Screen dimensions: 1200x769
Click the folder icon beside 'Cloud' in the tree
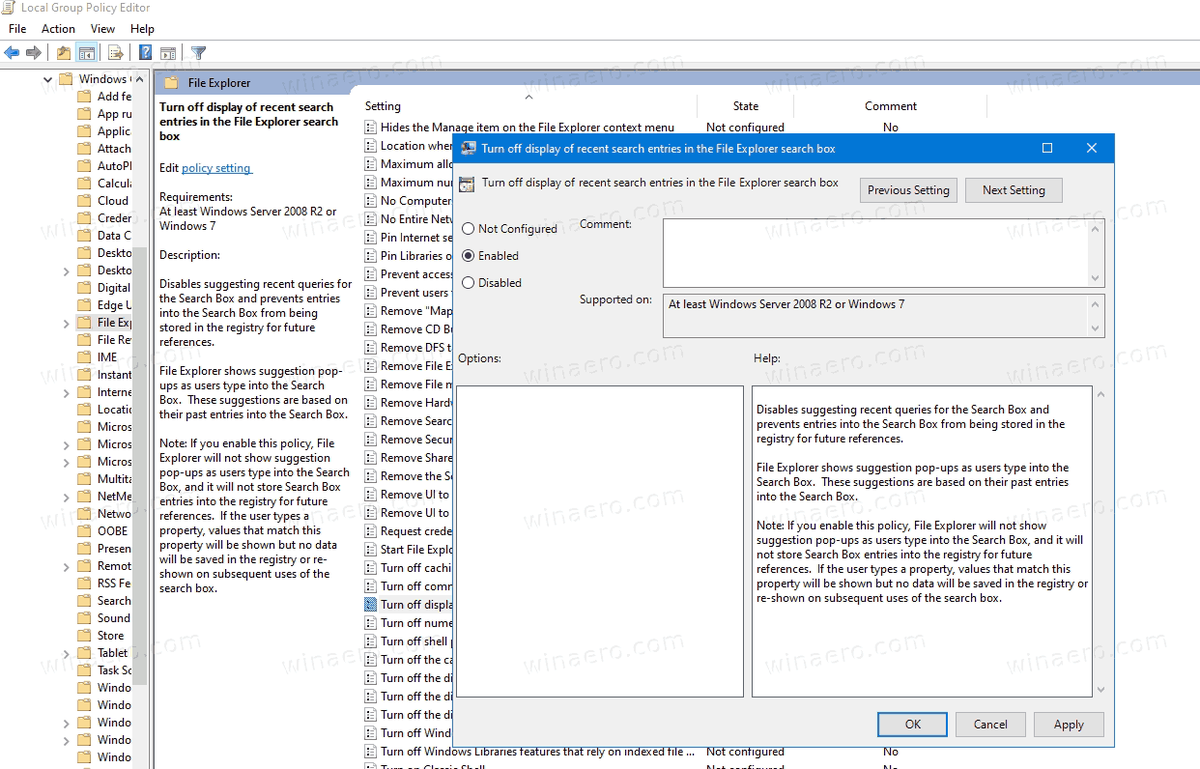85,201
